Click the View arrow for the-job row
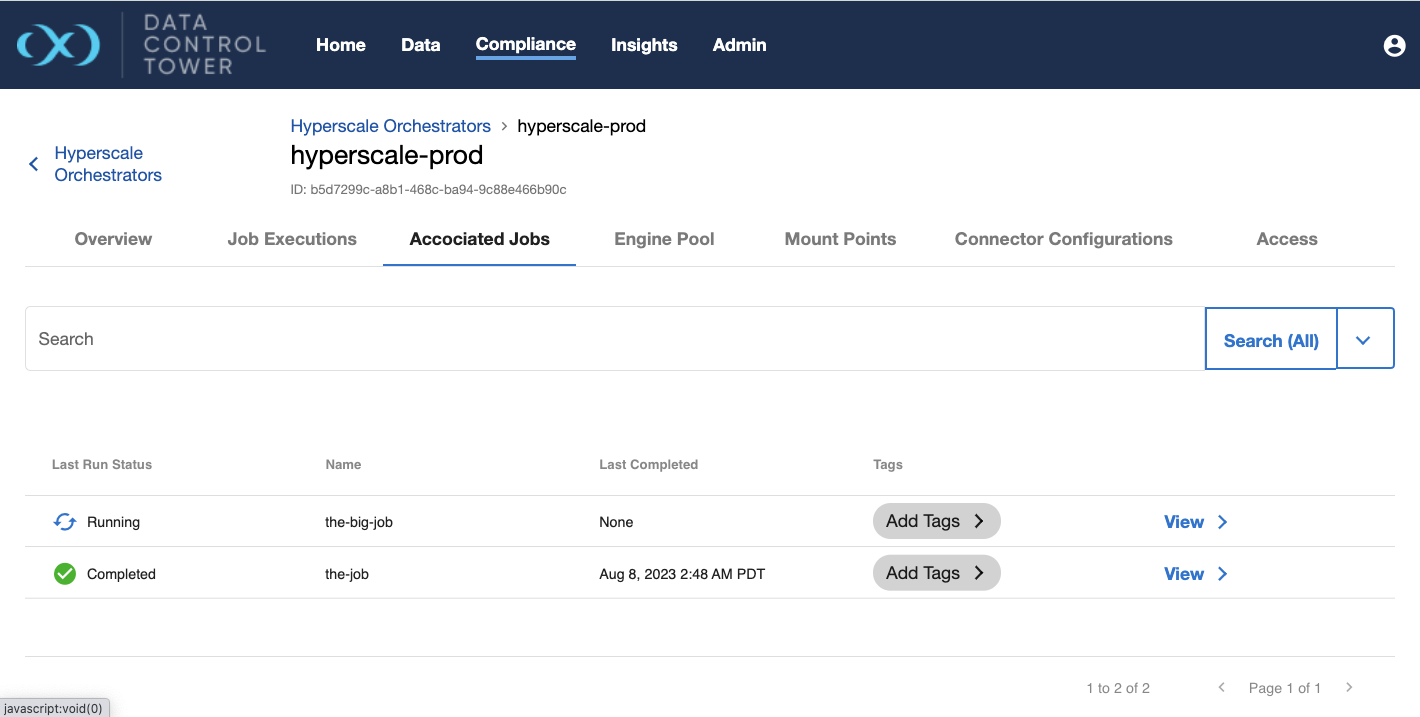Image resolution: width=1420 pixels, height=717 pixels. pyautogui.click(x=1222, y=574)
